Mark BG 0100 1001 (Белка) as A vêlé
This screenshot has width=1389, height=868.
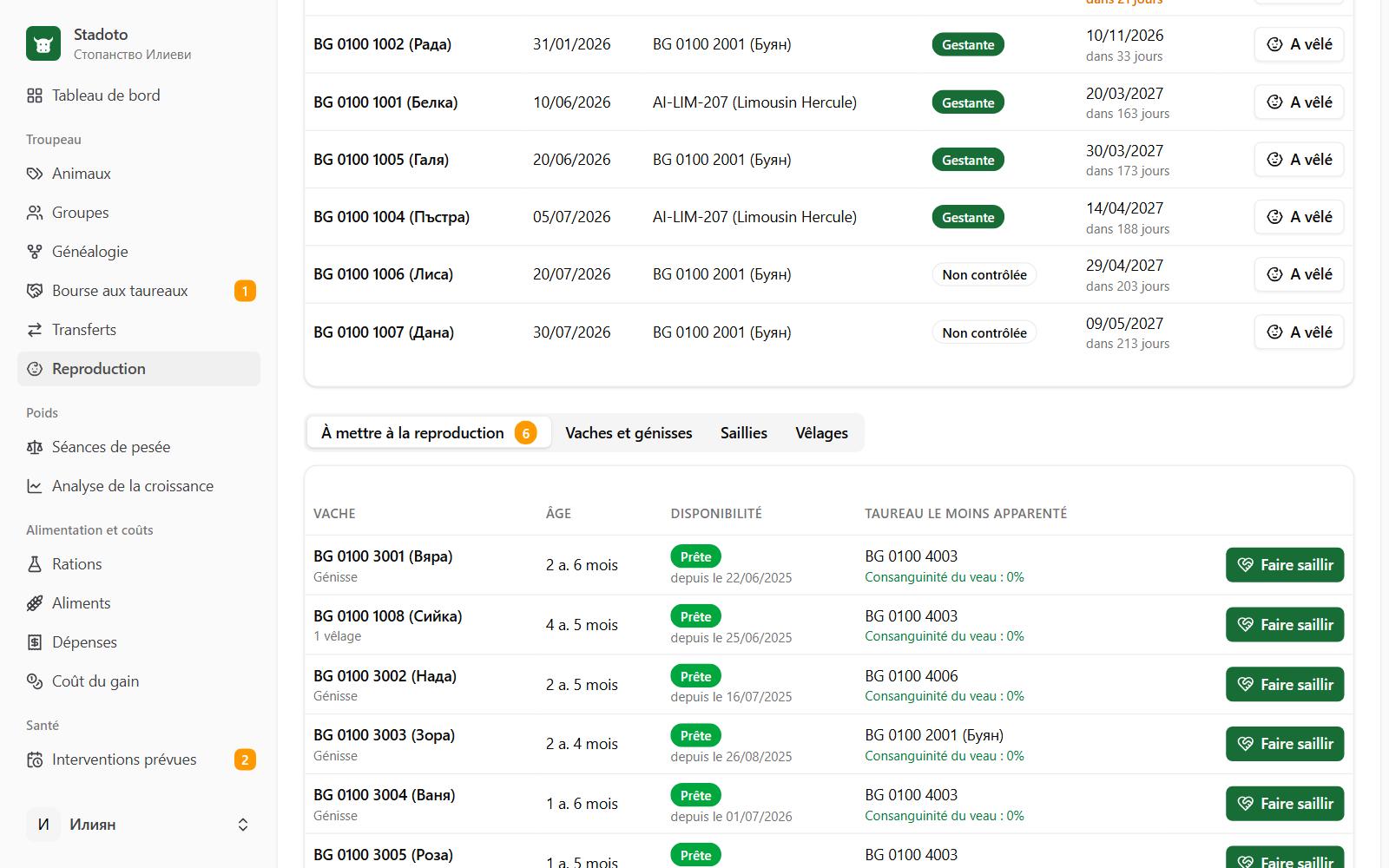(x=1299, y=102)
